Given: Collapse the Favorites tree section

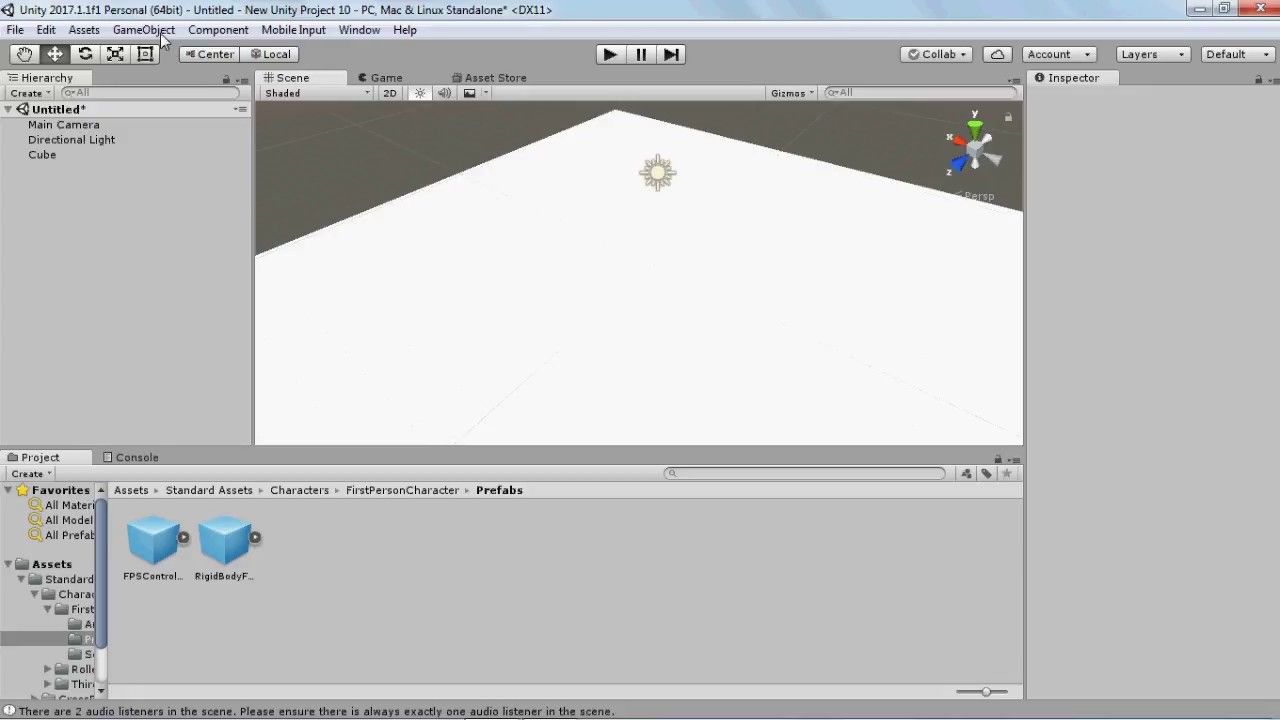Looking at the screenshot, I should click(8, 490).
